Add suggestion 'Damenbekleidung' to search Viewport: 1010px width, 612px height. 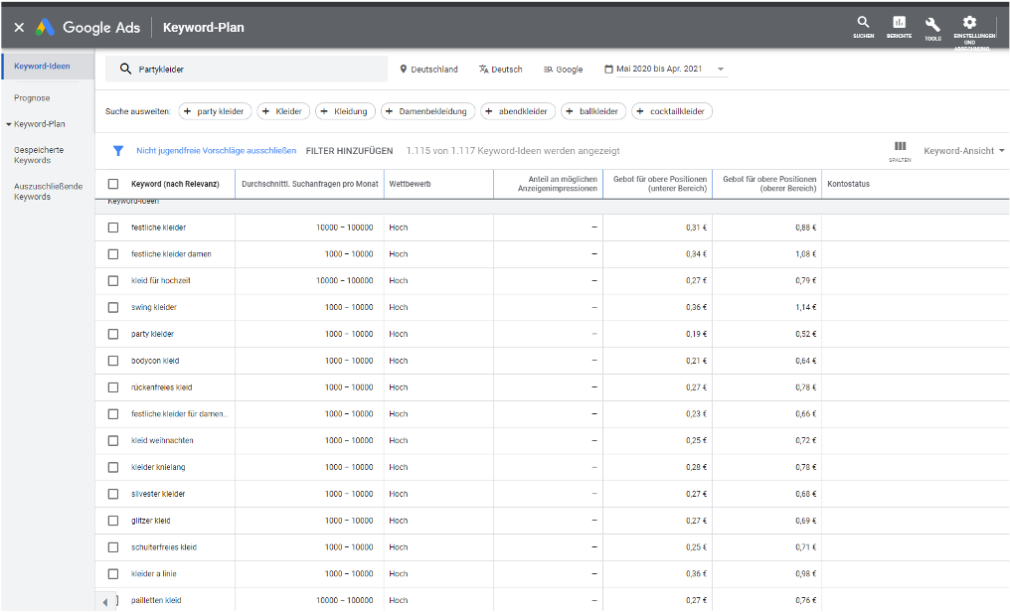tap(428, 111)
